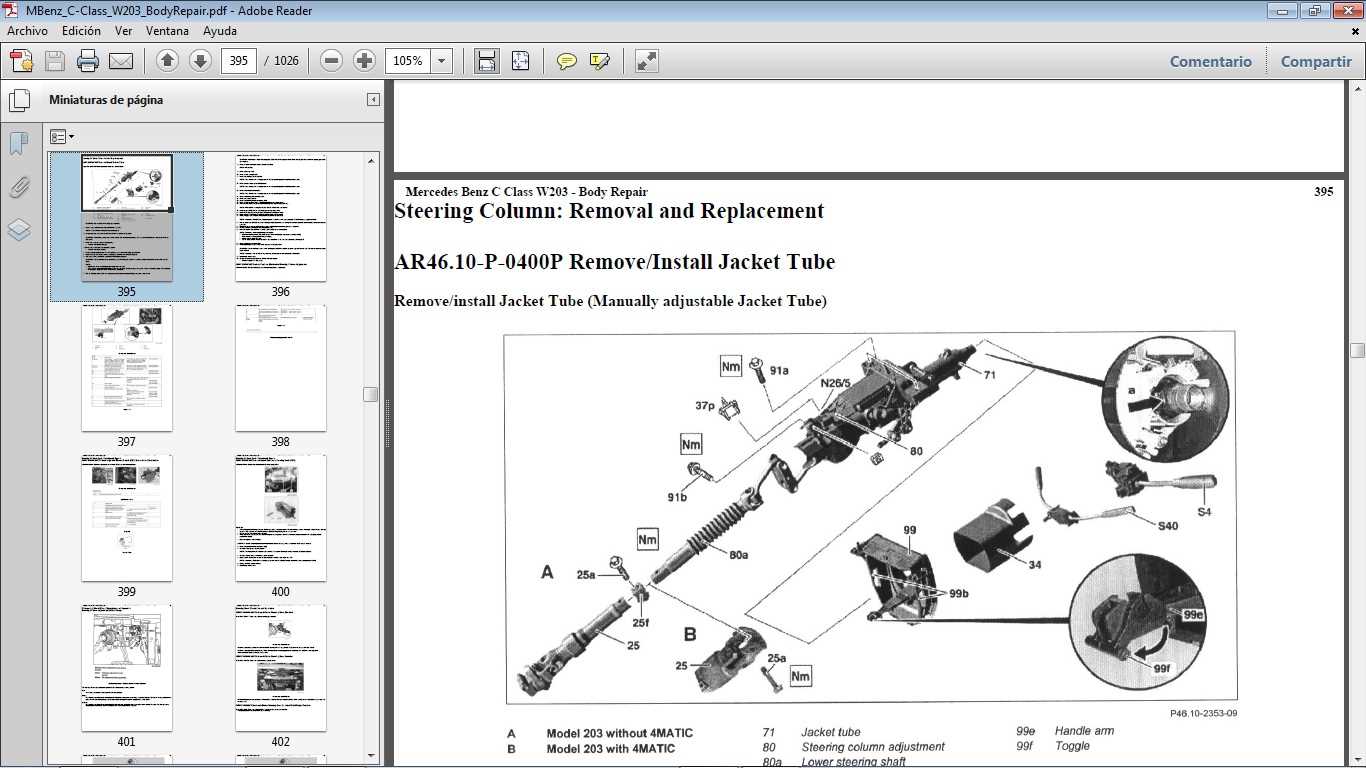The image size is (1366, 768).
Task: Send the file by email icon
Action: pyautogui.click(x=121, y=61)
